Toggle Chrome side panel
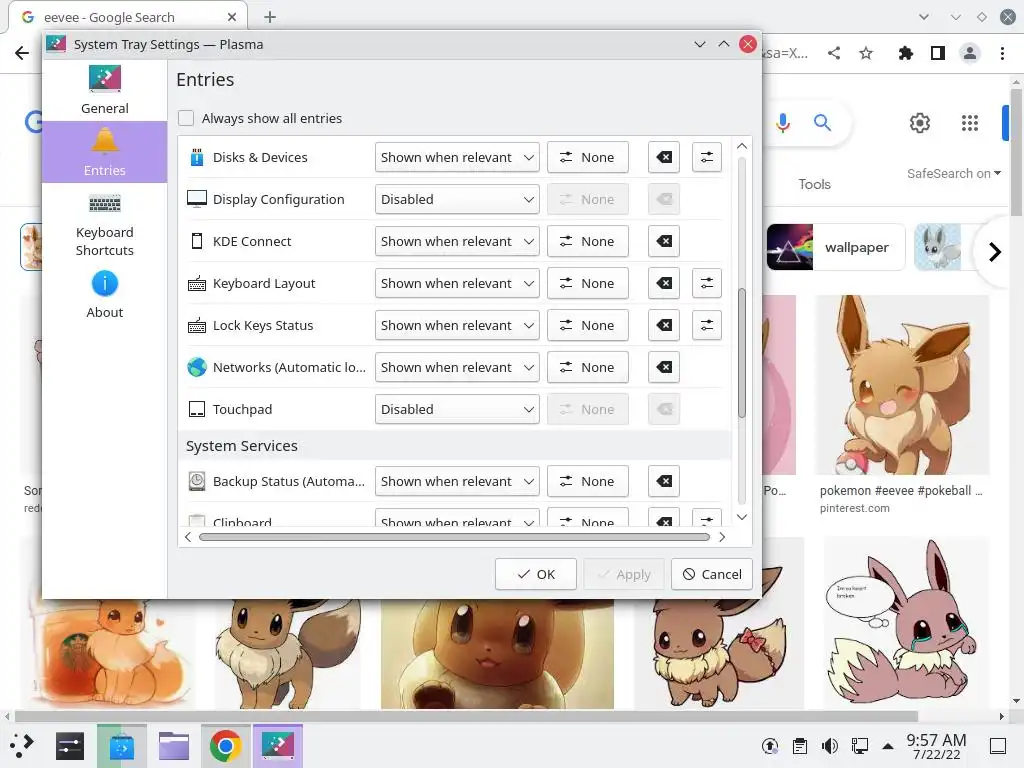 938,53
